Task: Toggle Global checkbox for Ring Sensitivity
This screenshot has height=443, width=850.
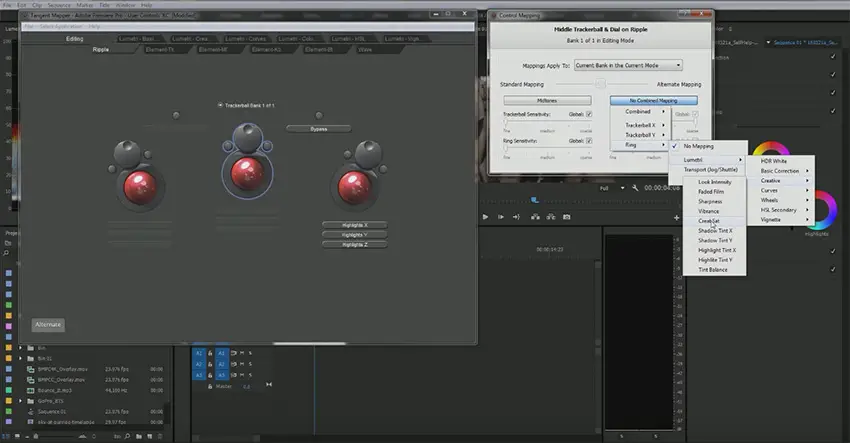Action: coord(589,141)
